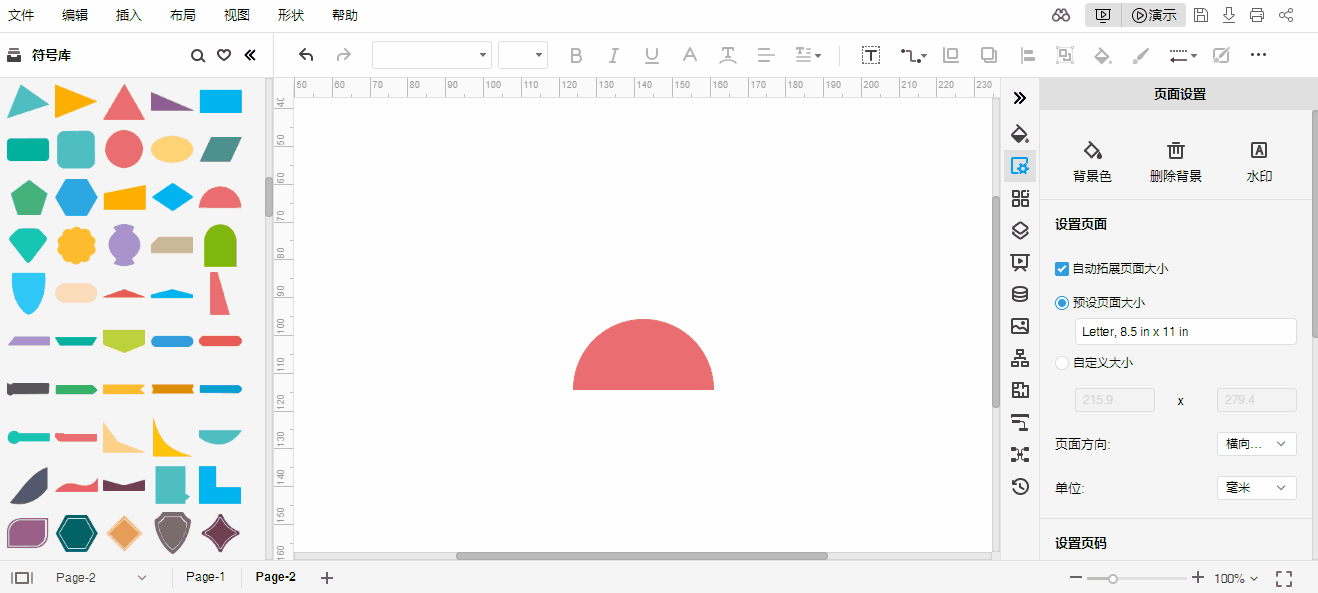1318x593 pixels.
Task: Expand the Page-2 page selector dropdown
Action: coord(141,578)
